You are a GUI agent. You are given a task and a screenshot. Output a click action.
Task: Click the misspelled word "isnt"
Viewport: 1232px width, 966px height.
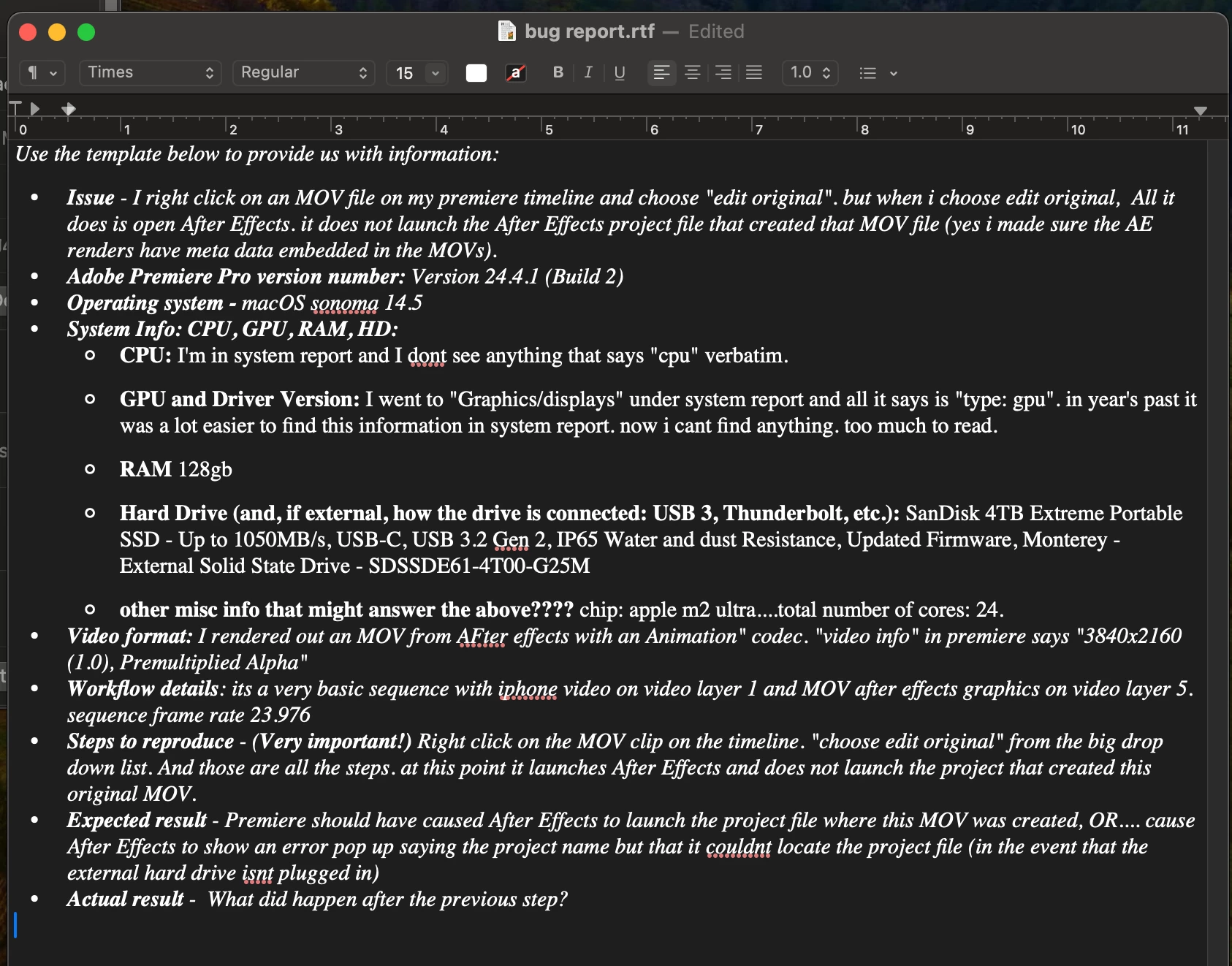(x=257, y=872)
